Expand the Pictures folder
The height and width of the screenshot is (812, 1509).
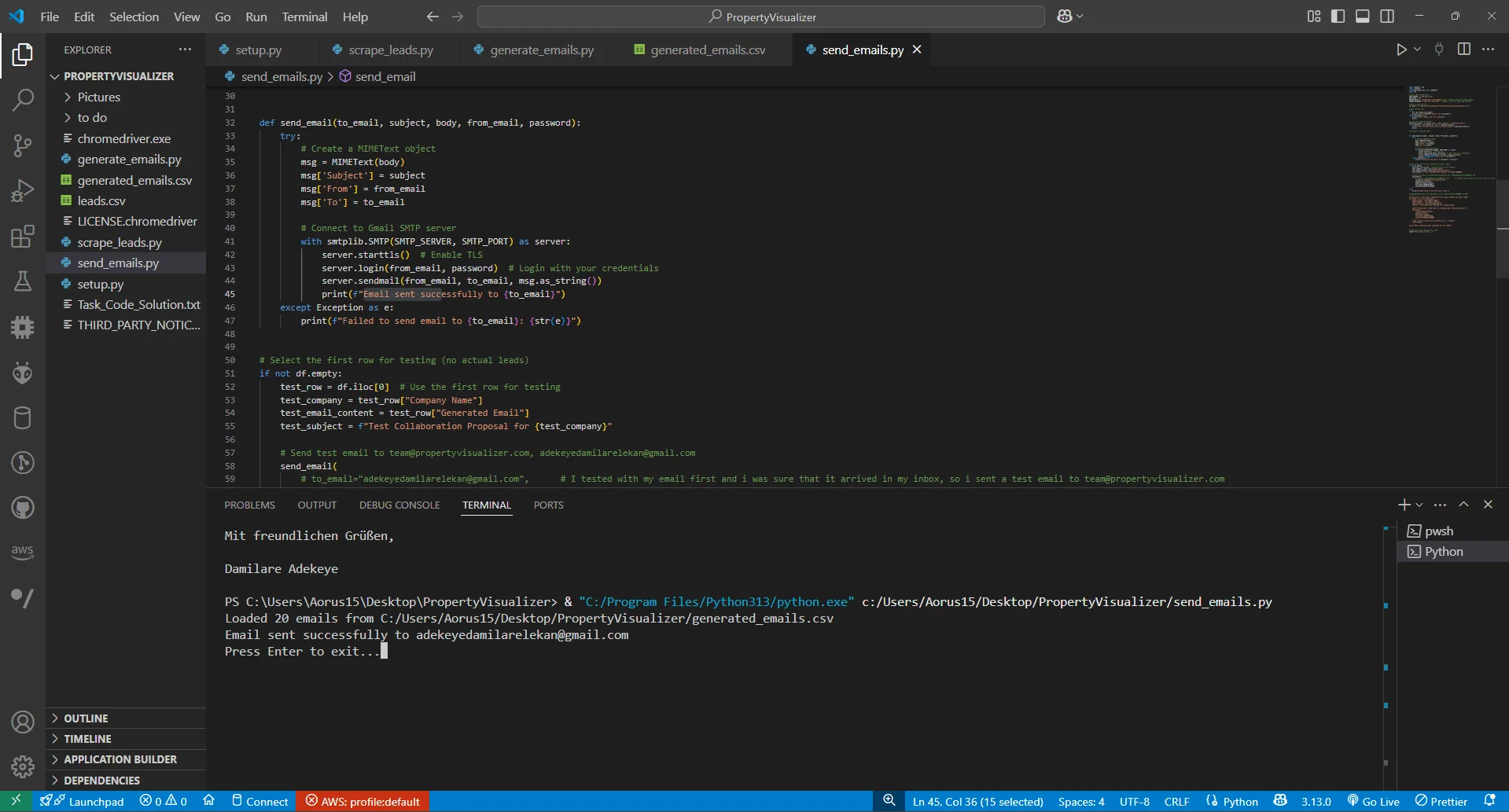99,97
